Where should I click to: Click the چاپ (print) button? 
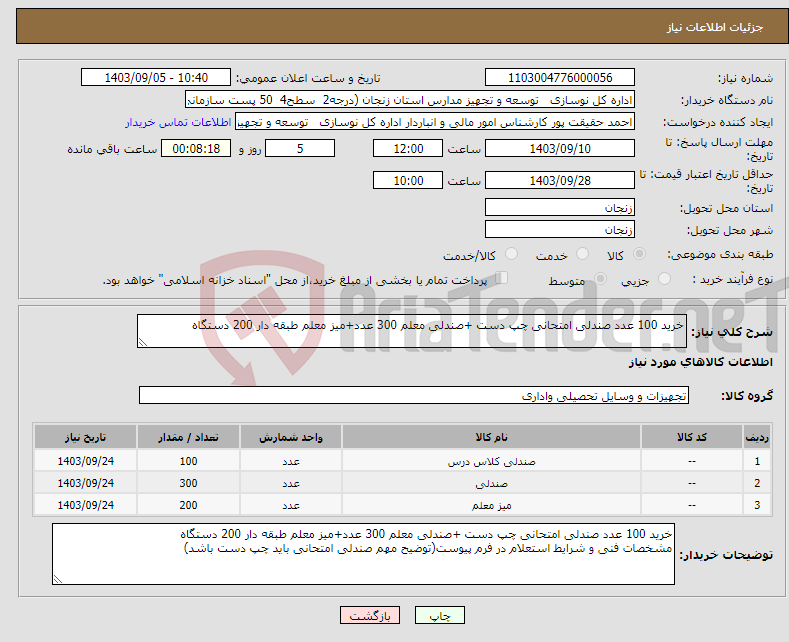(x=439, y=615)
